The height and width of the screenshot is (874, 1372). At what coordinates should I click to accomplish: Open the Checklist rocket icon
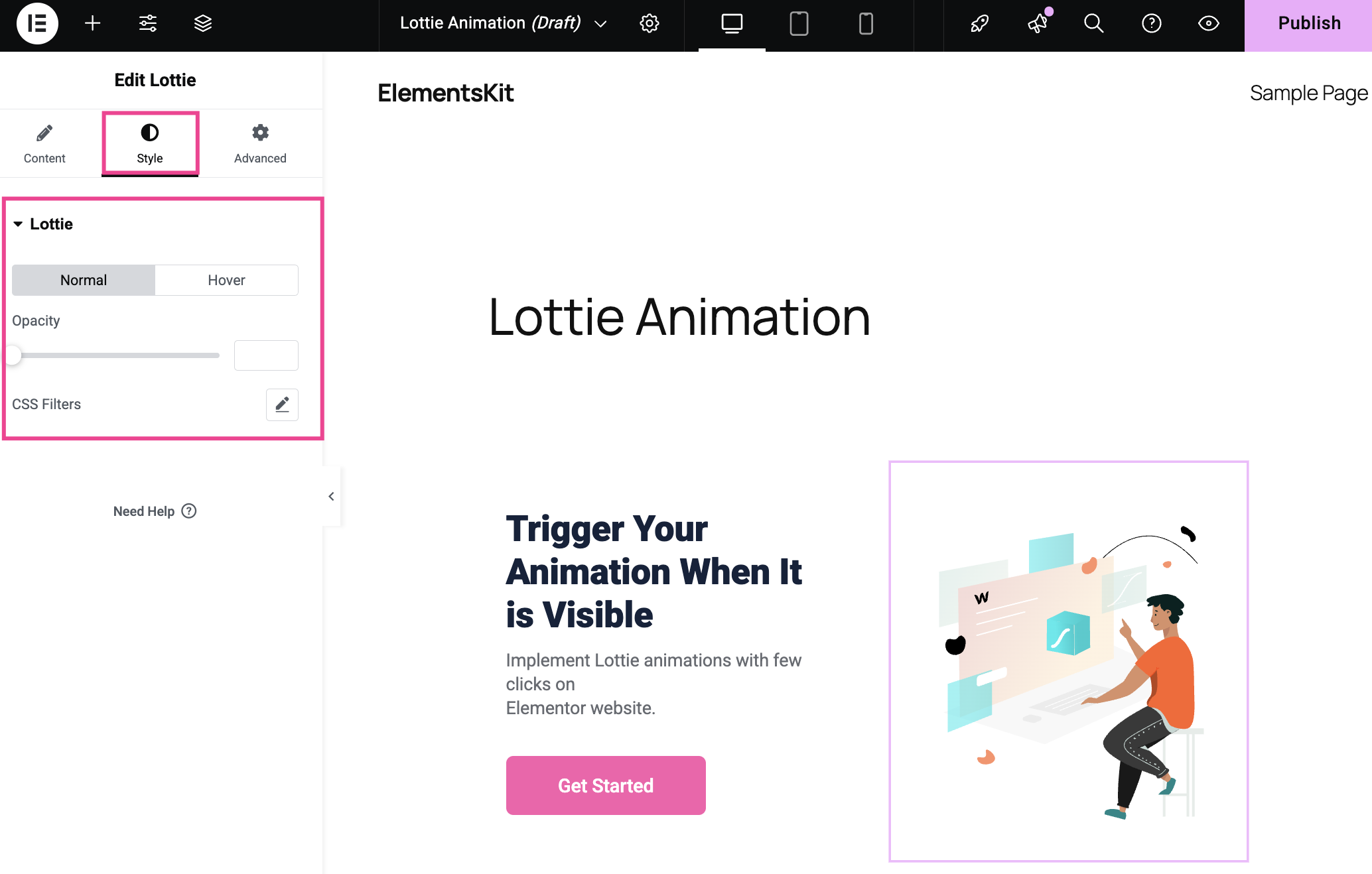coord(979,24)
